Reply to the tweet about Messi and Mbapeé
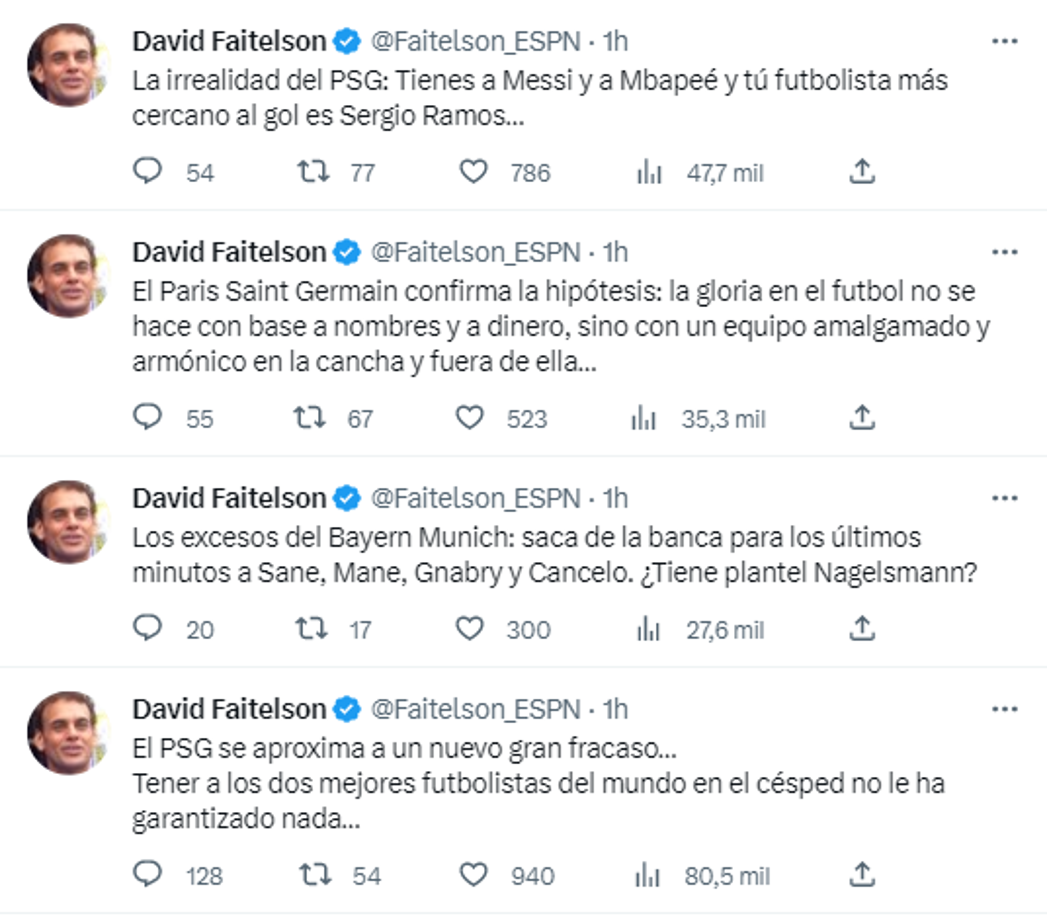This screenshot has width=1047, height=918. coord(149,172)
